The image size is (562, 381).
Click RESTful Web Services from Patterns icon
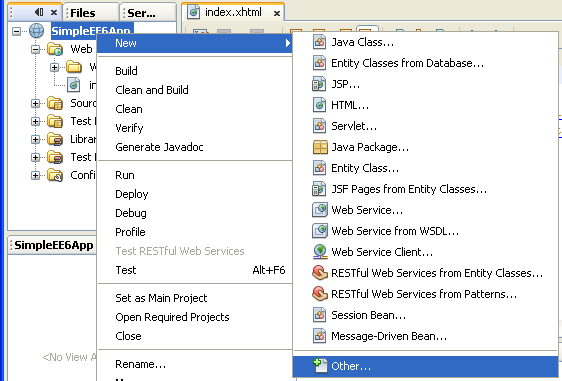pyautogui.click(x=320, y=294)
